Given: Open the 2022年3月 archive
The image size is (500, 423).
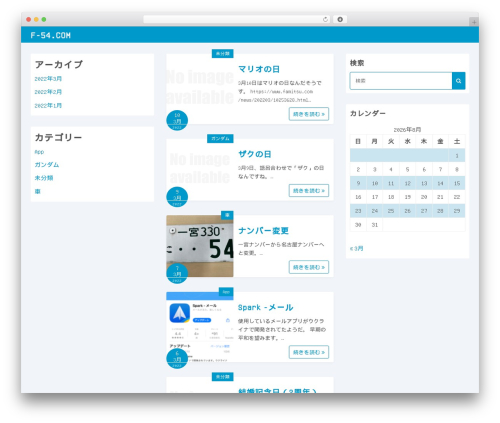Looking at the screenshot, I should pos(48,79).
